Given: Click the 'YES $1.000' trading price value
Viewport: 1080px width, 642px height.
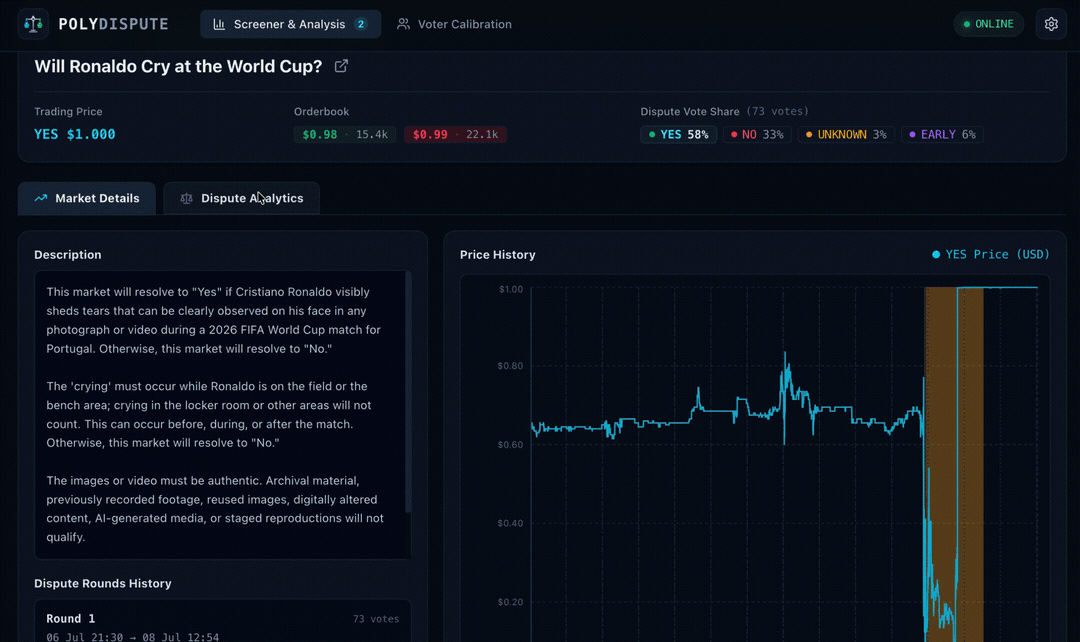Looking at the screenshot, I should coord(75,134).
